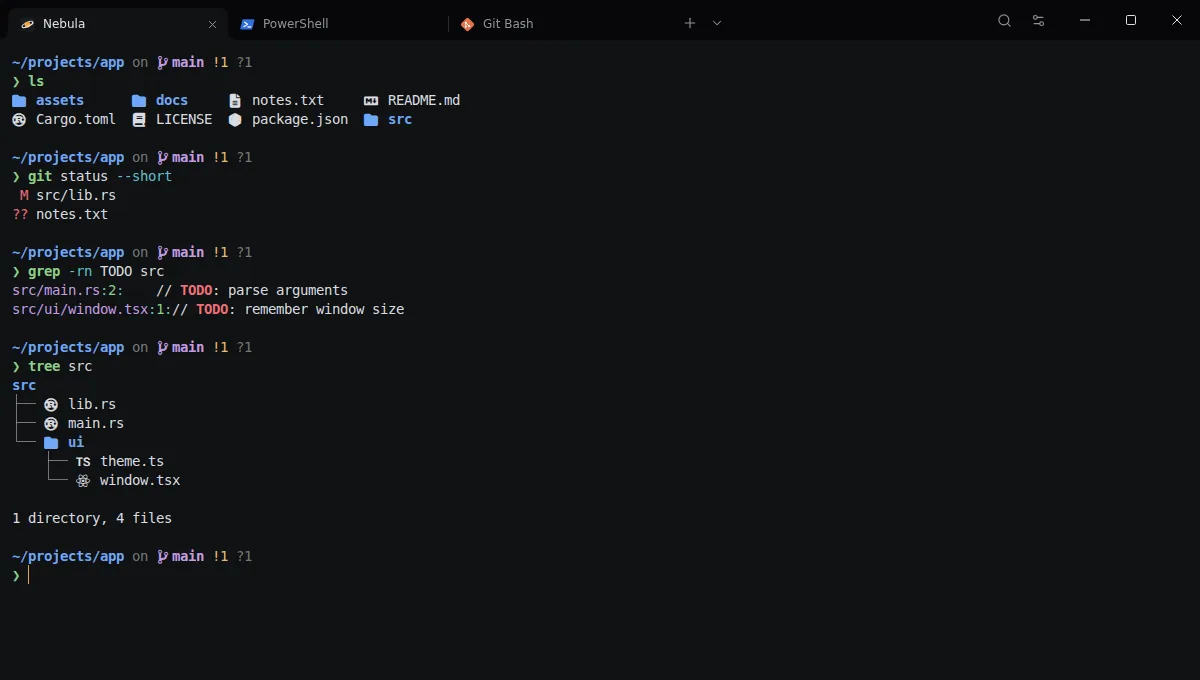Click the docs folder icon
This screenshot has height=680, width=1200.
139,100
